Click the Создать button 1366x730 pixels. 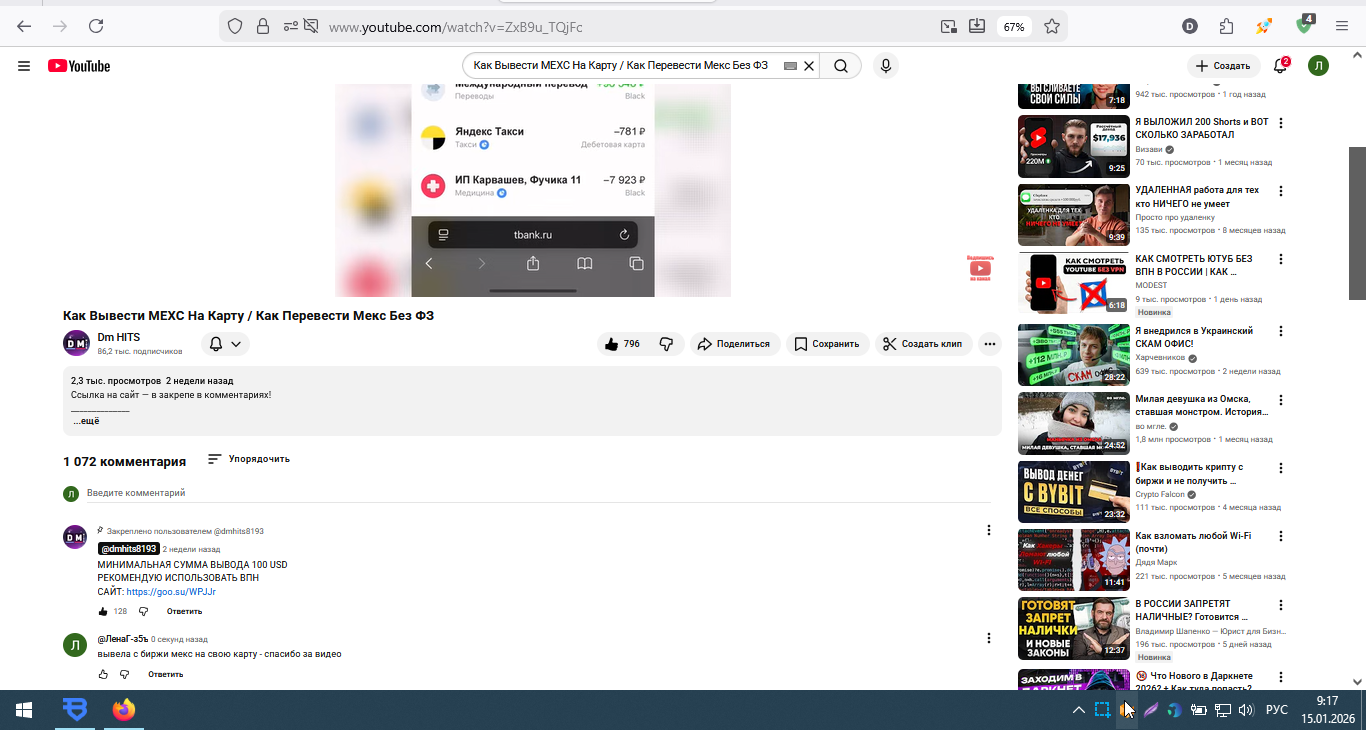(x=1224, y=66)
